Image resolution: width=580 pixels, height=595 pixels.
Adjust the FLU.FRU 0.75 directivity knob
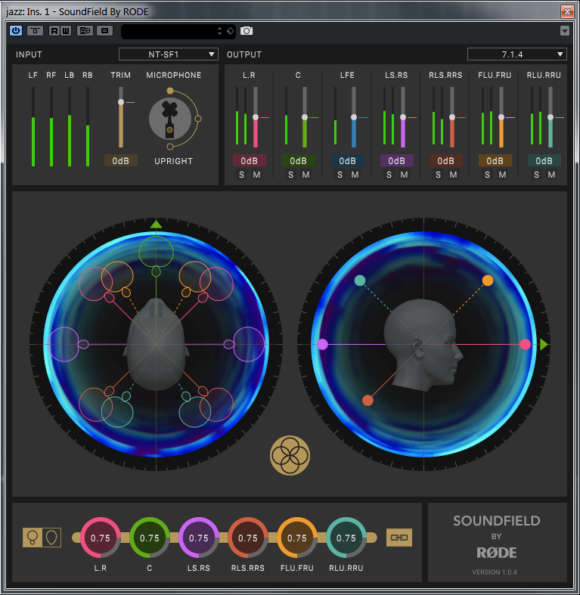pos(297,538)
